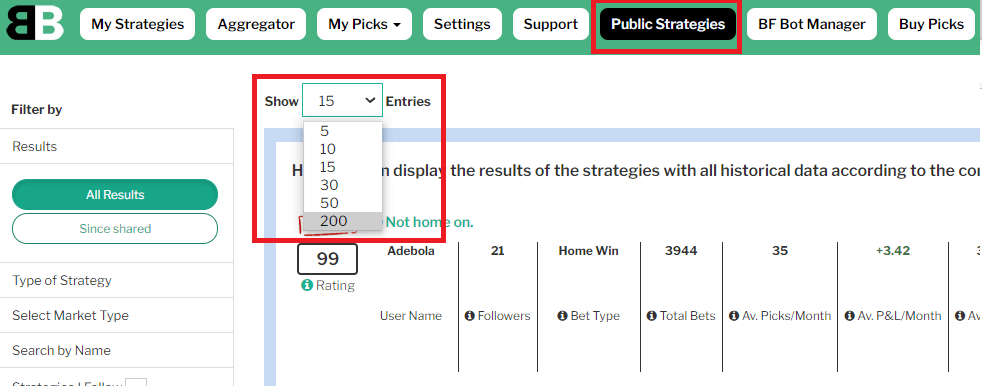Open the Public Strategies tab
The image size is (982, 386).
point(668,24)
